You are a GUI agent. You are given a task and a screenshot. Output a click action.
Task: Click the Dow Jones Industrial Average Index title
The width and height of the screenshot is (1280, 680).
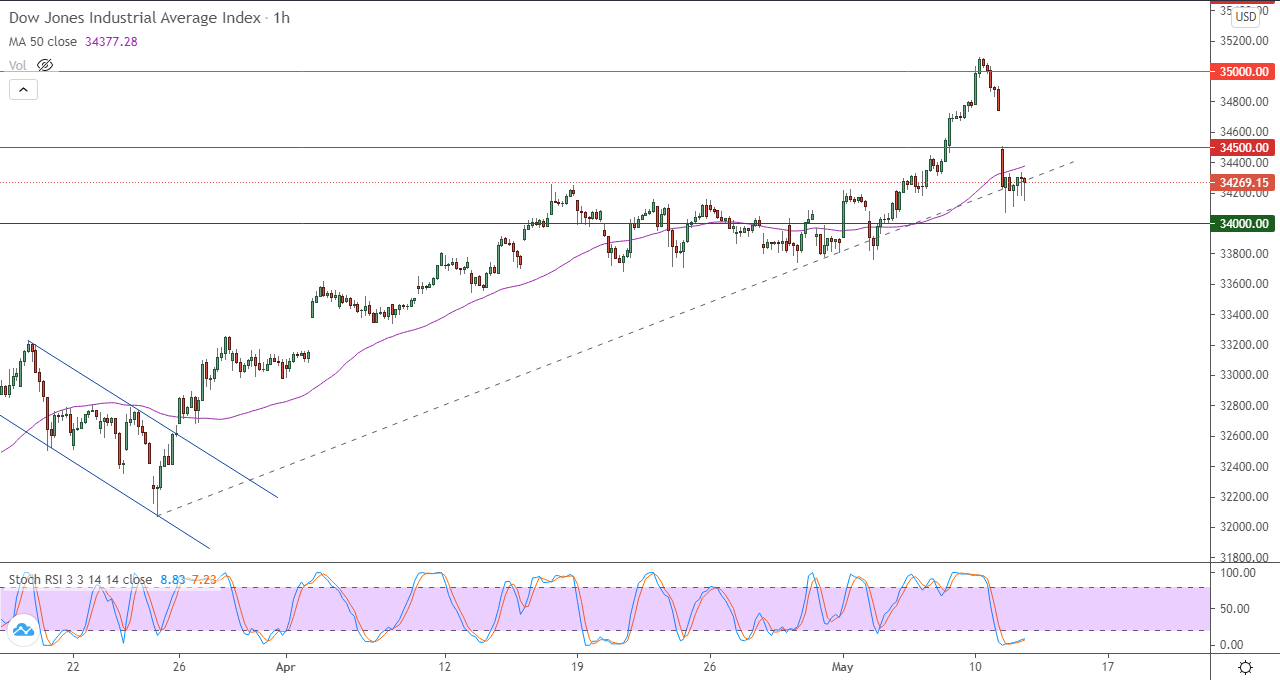[135, 18]
